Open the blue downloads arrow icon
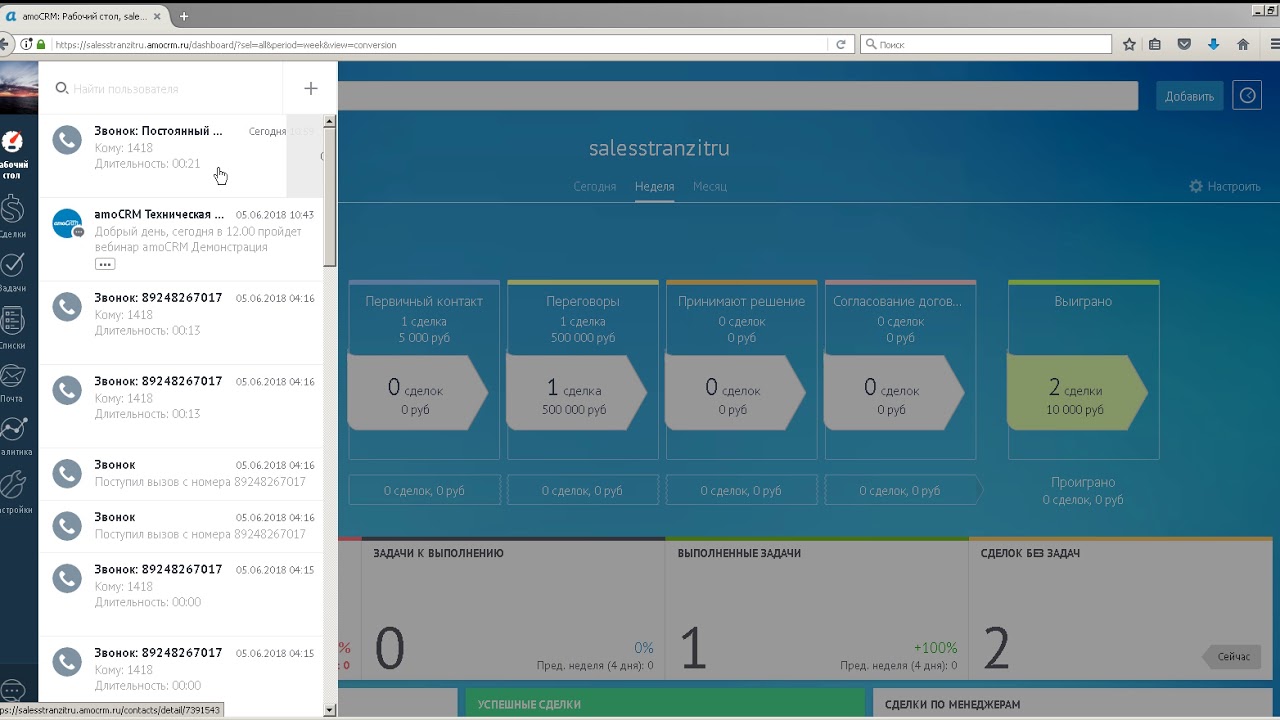 click(x=1214, y=44)
